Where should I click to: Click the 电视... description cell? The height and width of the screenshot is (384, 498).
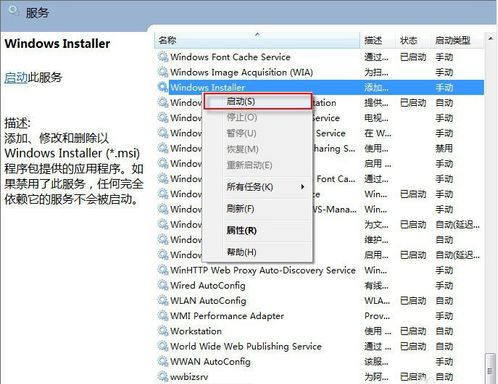coord(376,118)
